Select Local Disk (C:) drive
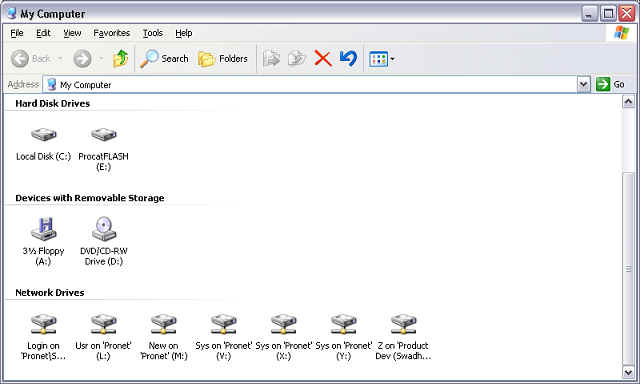 (x=43, y=144)
